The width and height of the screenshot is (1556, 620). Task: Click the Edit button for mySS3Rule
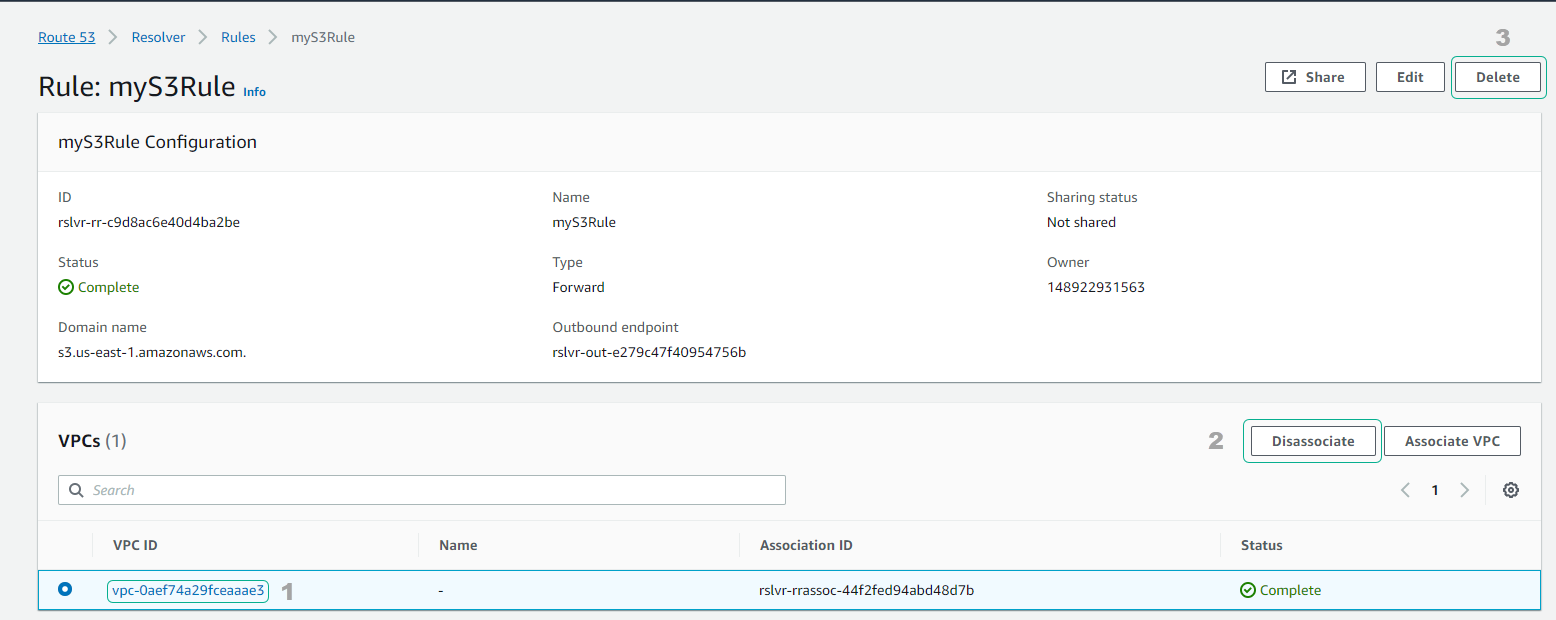pyautogui.click(x=1410, y=77)
